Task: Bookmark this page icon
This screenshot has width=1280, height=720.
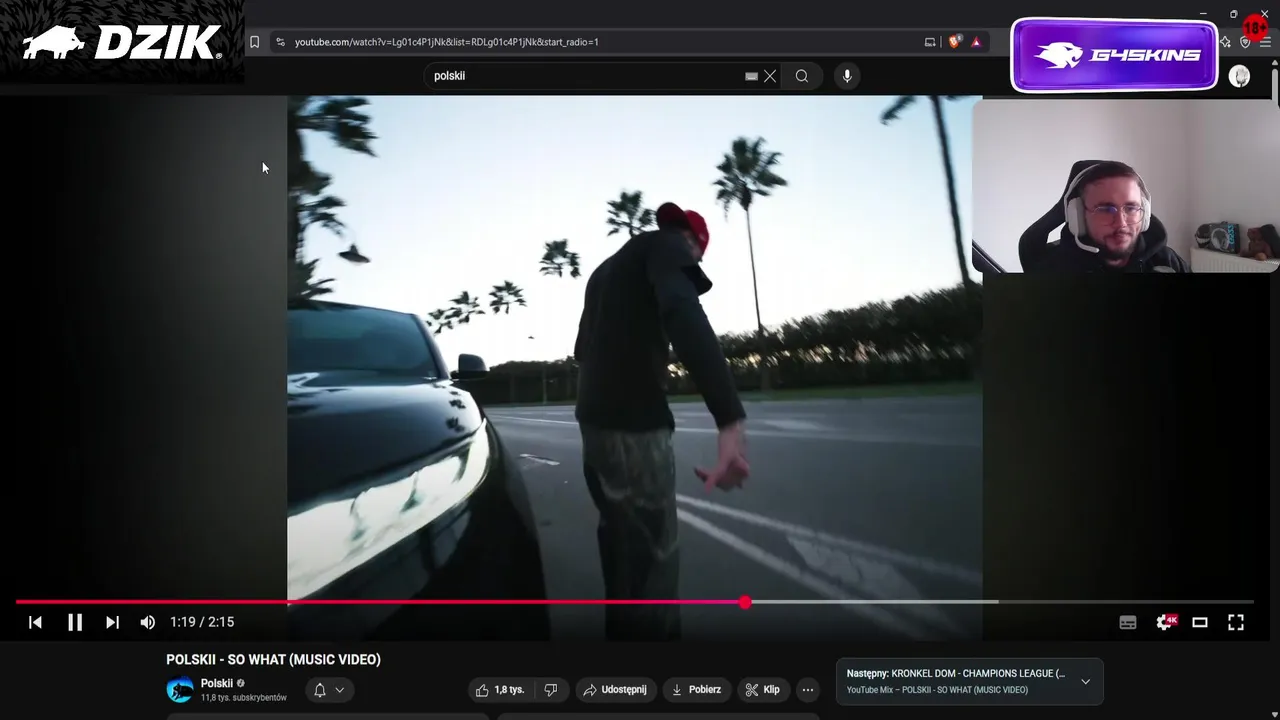Action: (255, 42)
